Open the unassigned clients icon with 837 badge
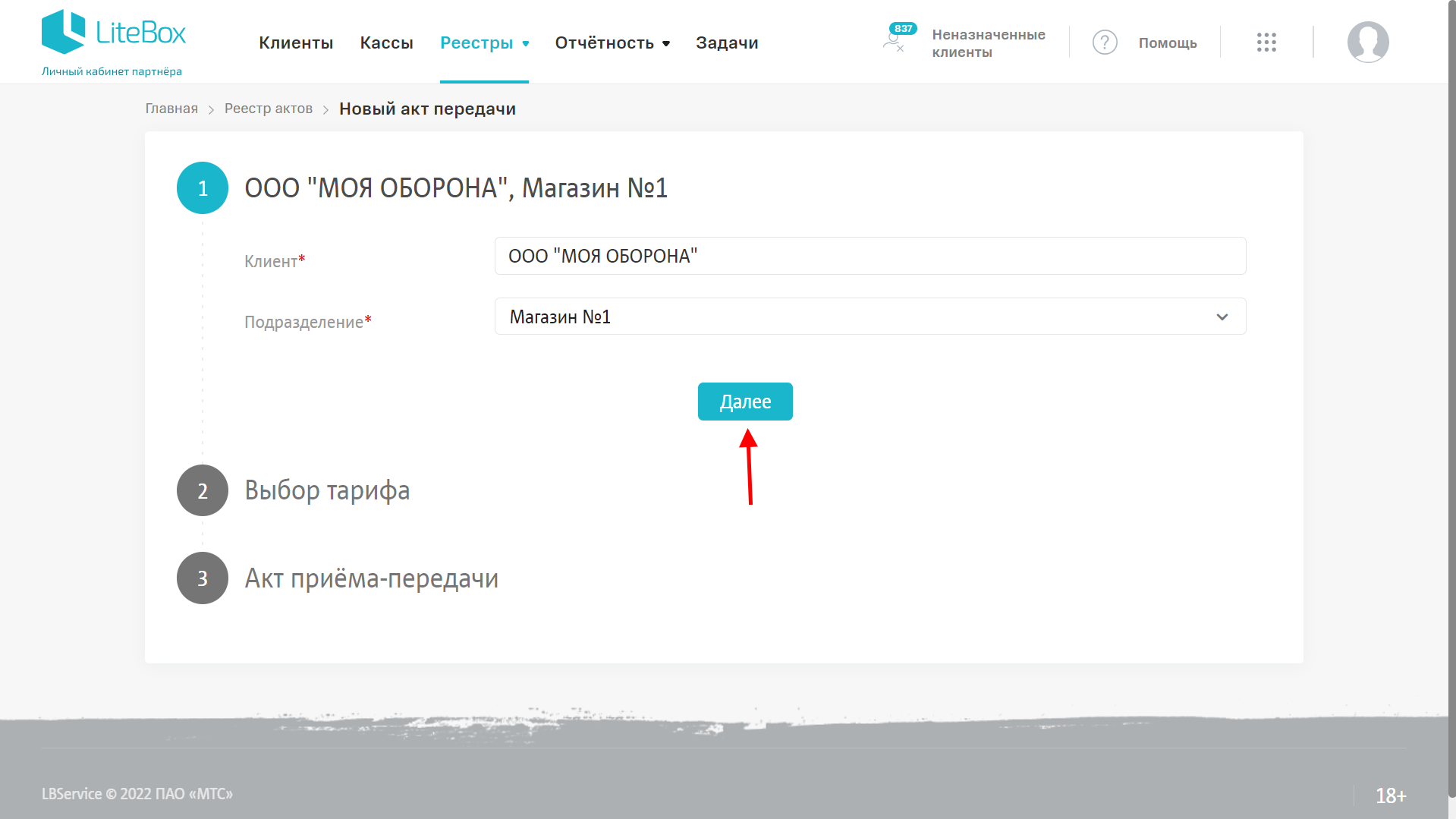Image resolution: width=1456 pixels, height=819 pixels. (899, 38)
